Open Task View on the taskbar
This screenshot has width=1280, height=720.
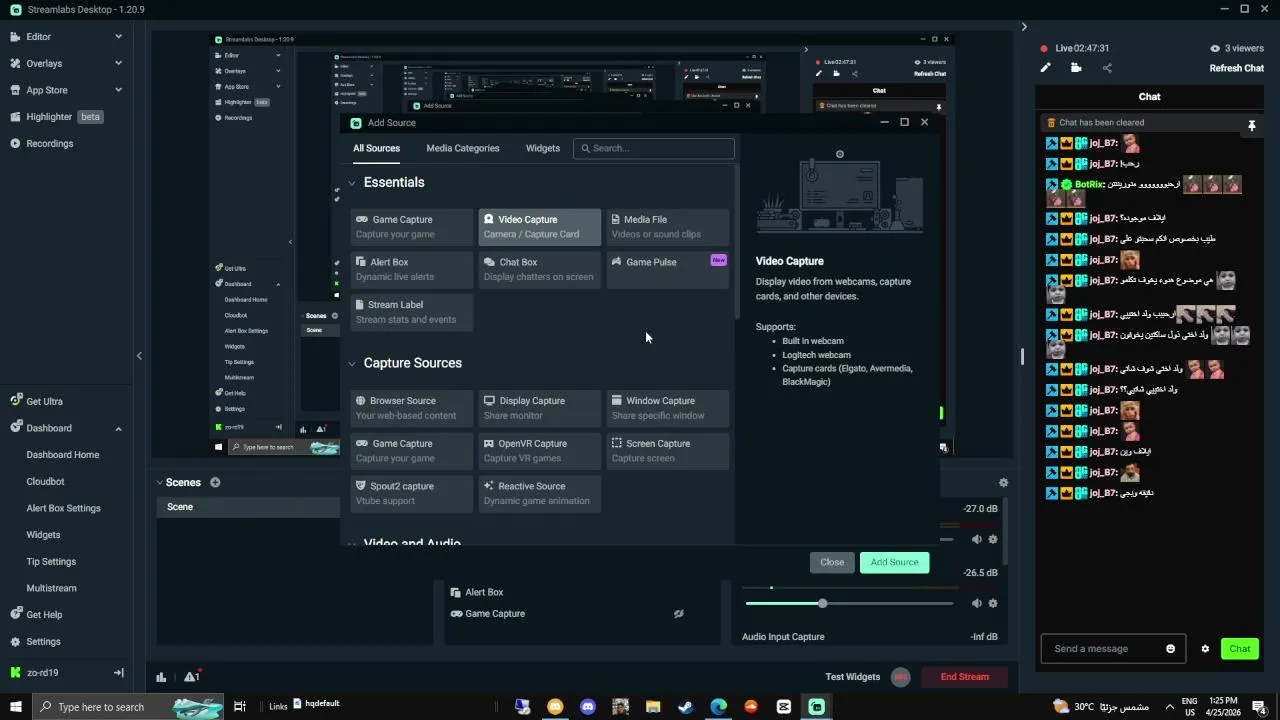(x=240, y=707)
